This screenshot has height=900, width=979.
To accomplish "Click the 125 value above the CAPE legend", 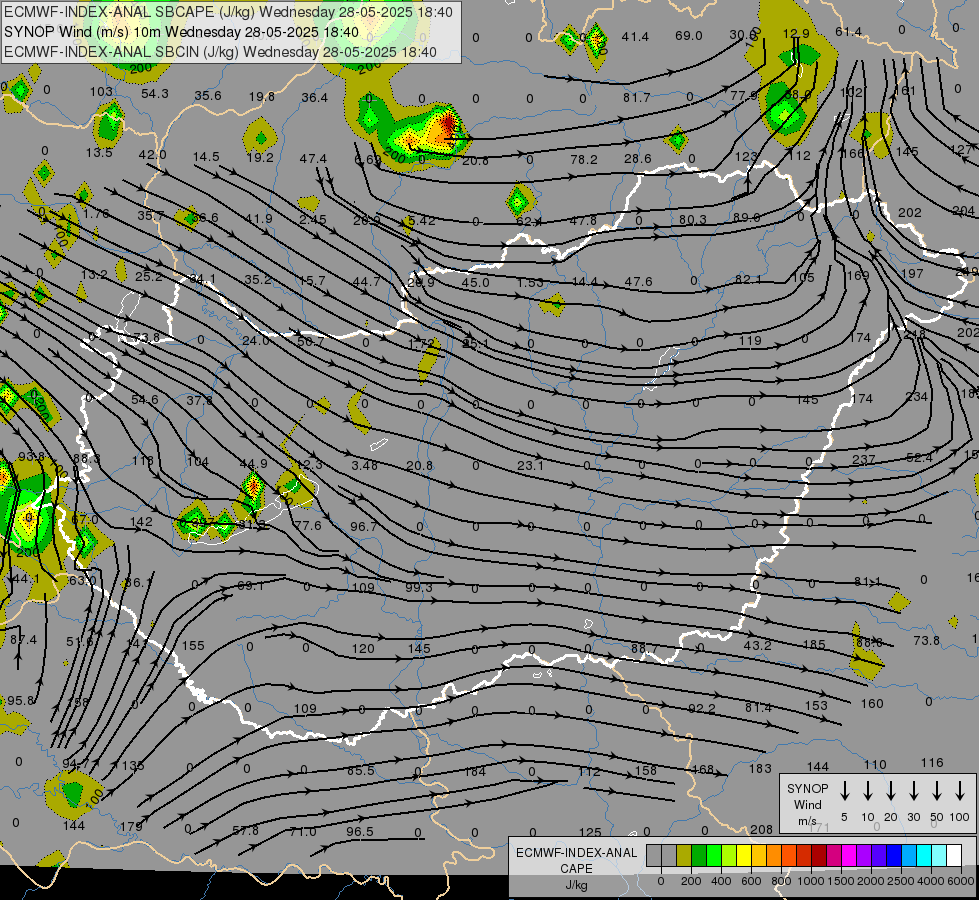I will 590,832.
